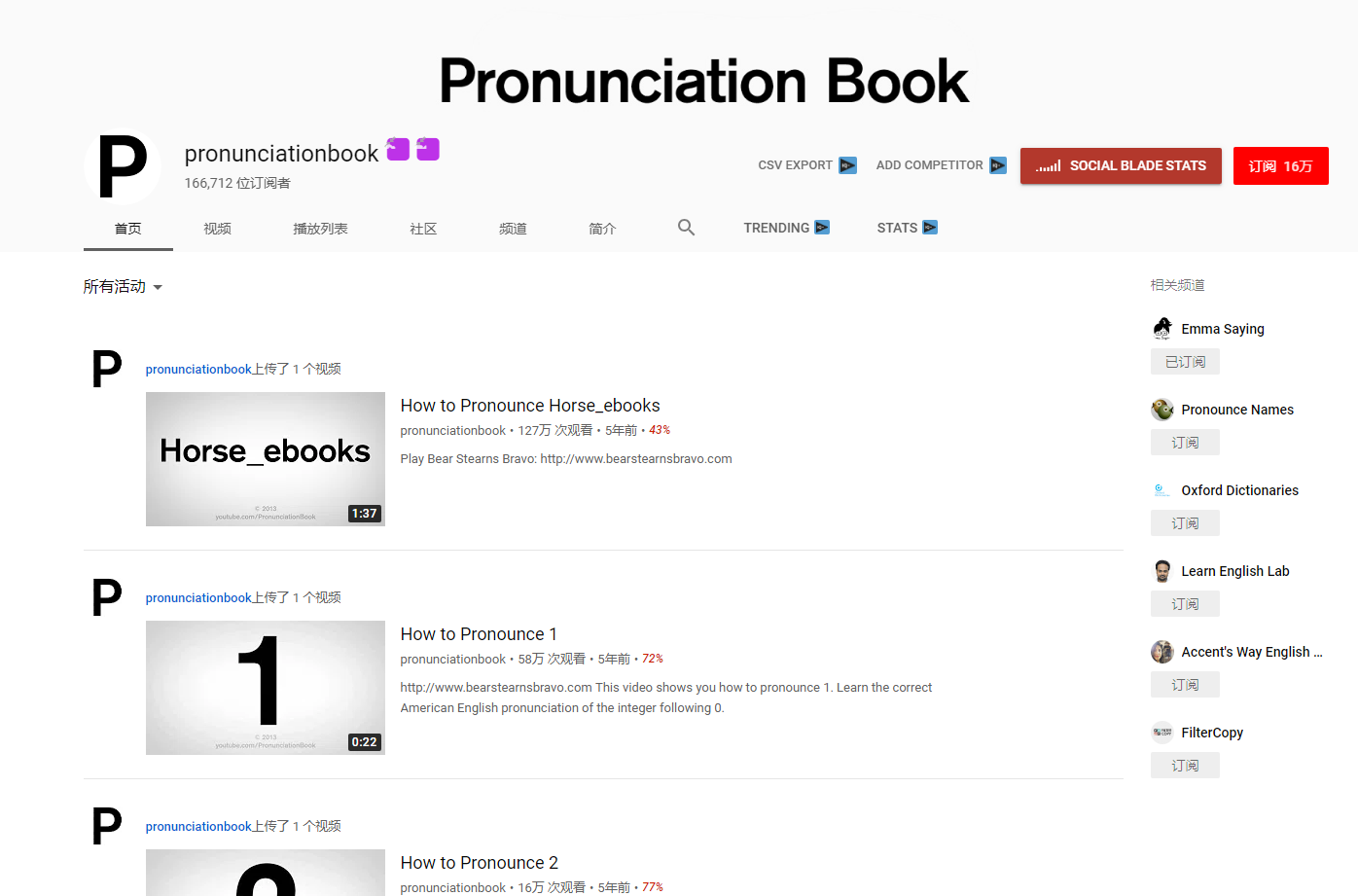Click the 43% rating on Horse_ebooks video

(660, 430)
